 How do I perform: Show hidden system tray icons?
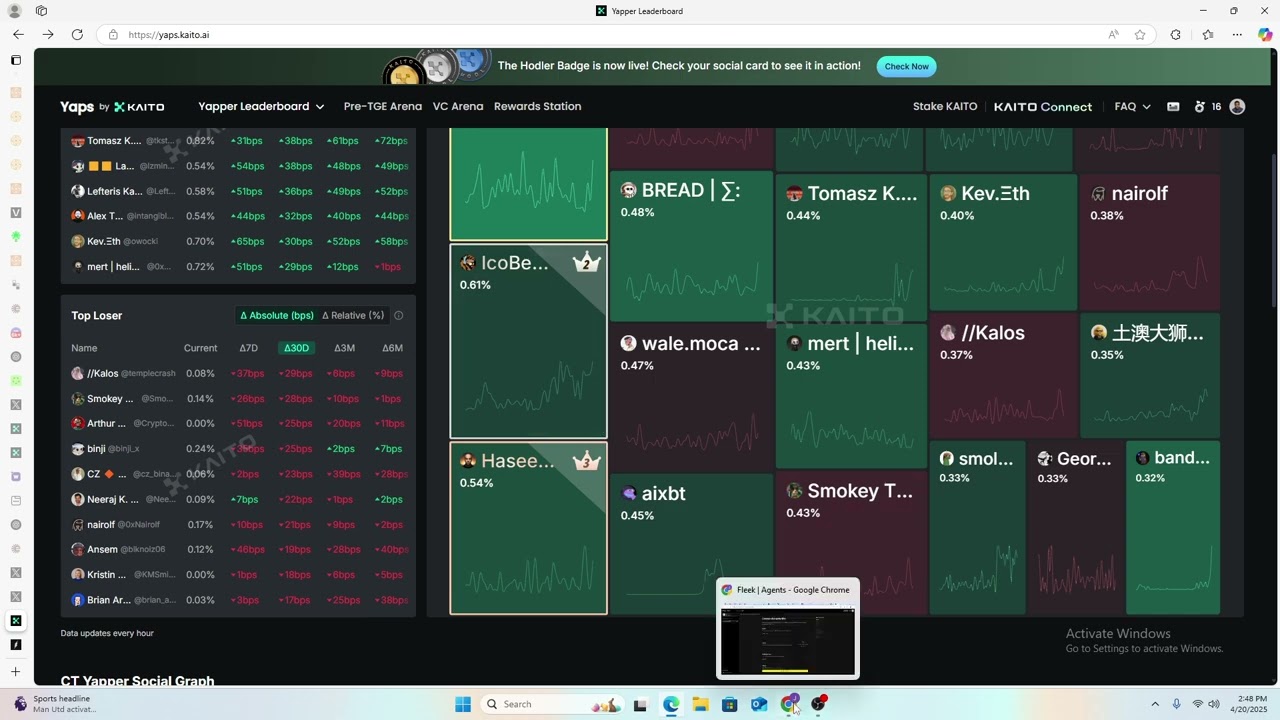coord(1155,704)
